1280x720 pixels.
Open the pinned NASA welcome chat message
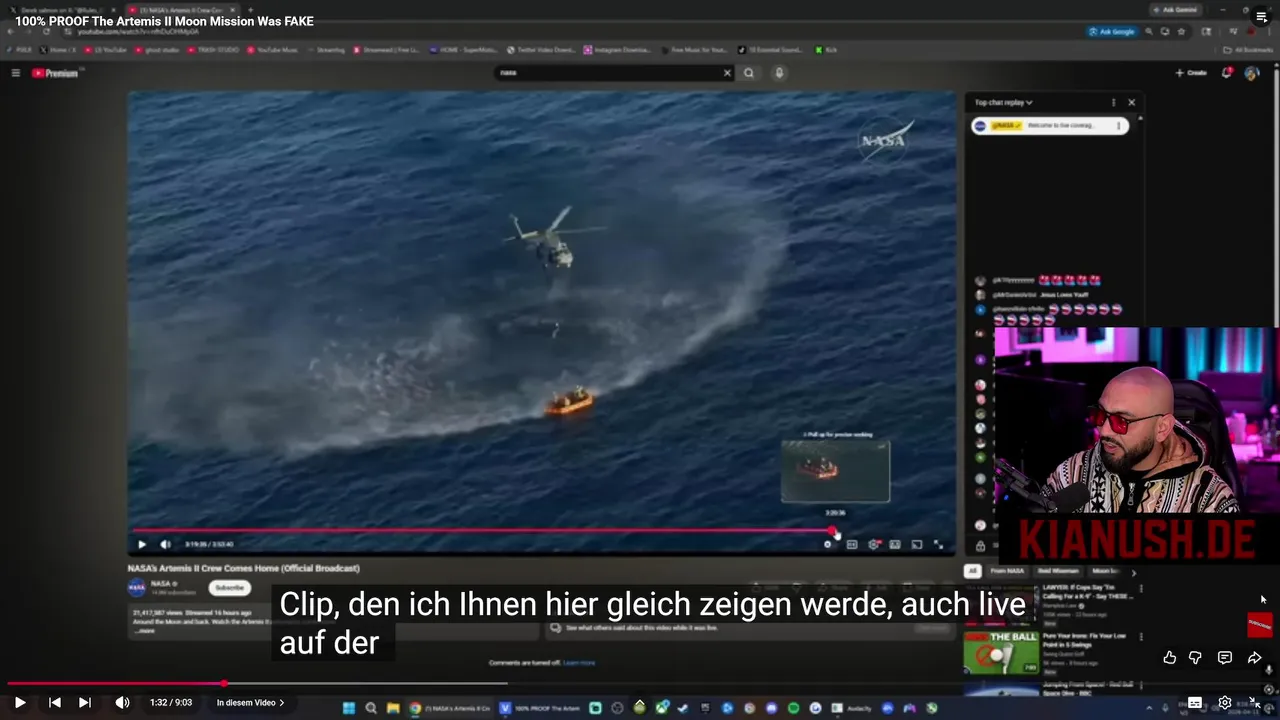[x=1049, y=126]
